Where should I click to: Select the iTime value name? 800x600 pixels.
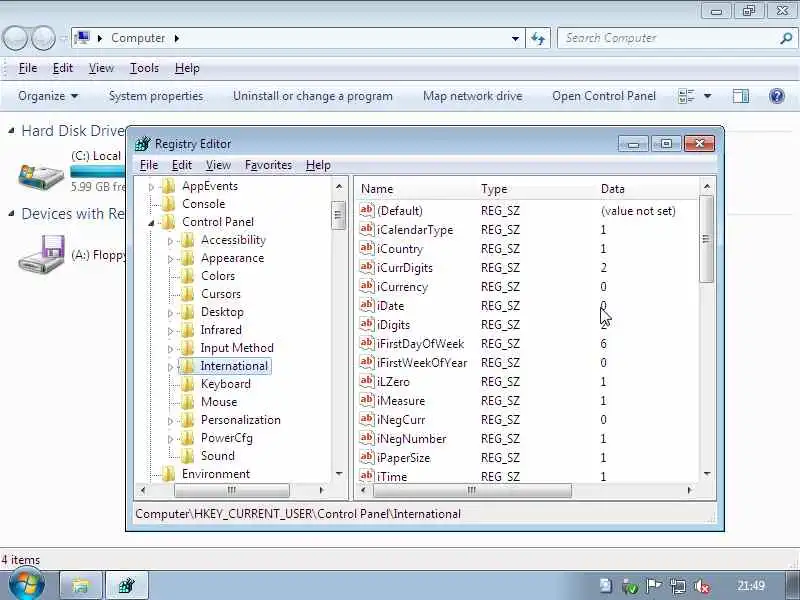point(392,477)
